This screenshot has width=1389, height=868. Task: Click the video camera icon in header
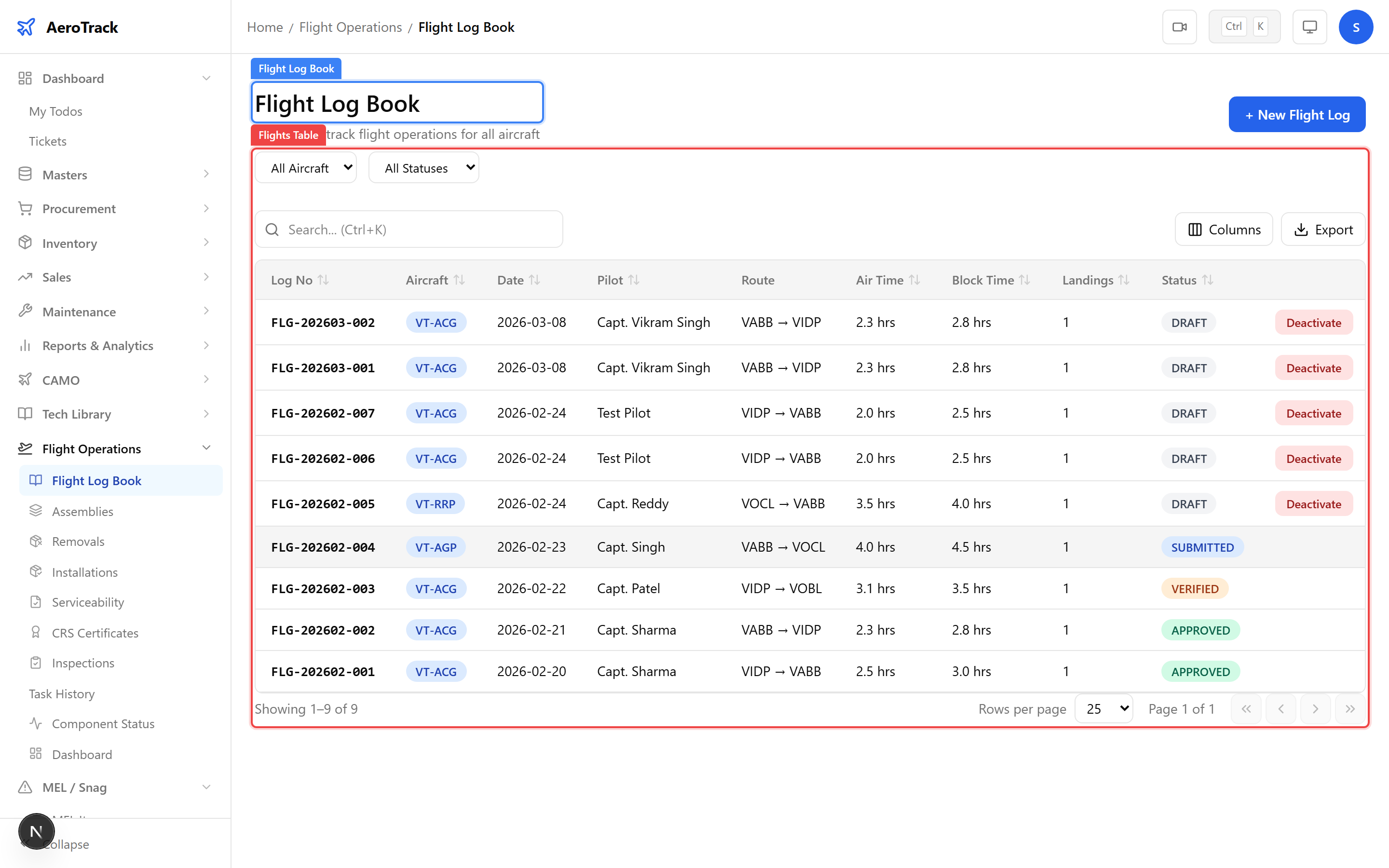1179,27
